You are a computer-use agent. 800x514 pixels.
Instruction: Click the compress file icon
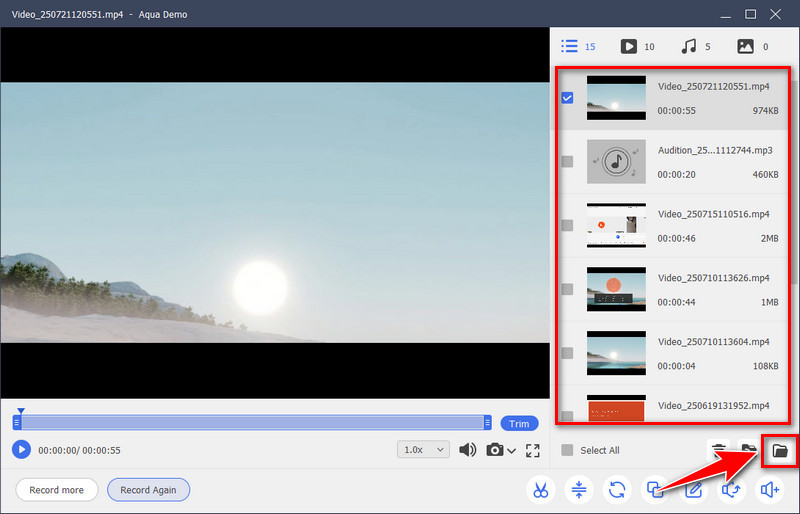[579, 490]
